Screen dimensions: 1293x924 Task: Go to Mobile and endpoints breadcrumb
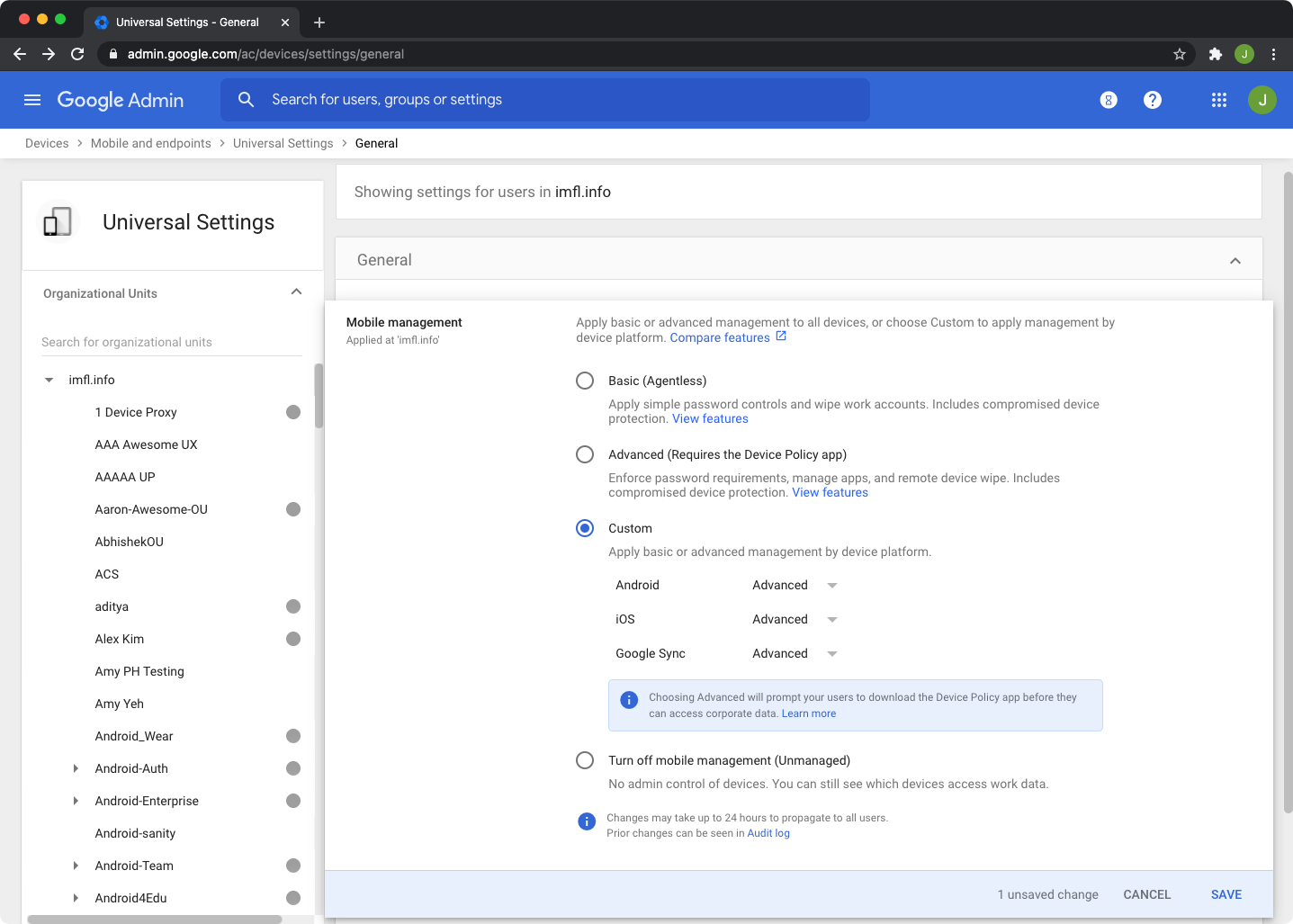151,143
